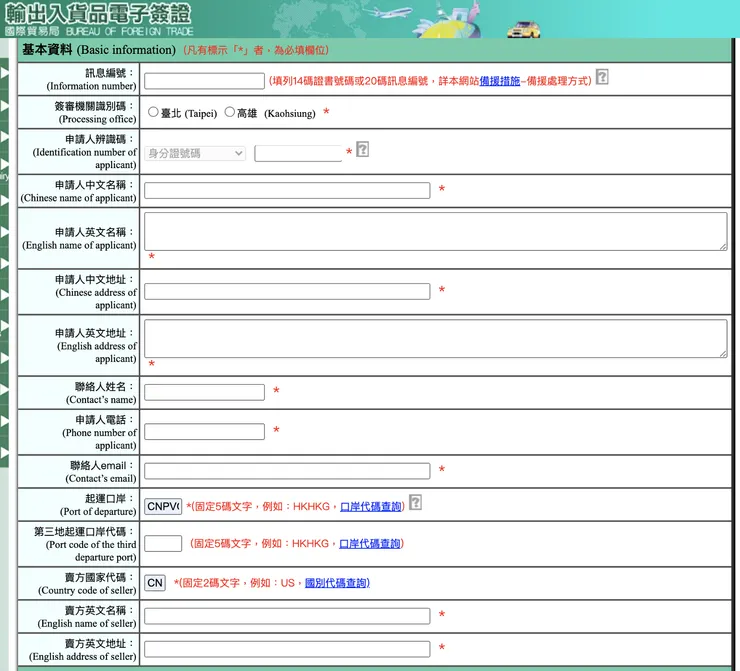
Task: Focus the Chinese name of applicant field
Action: tap(287, 190)
